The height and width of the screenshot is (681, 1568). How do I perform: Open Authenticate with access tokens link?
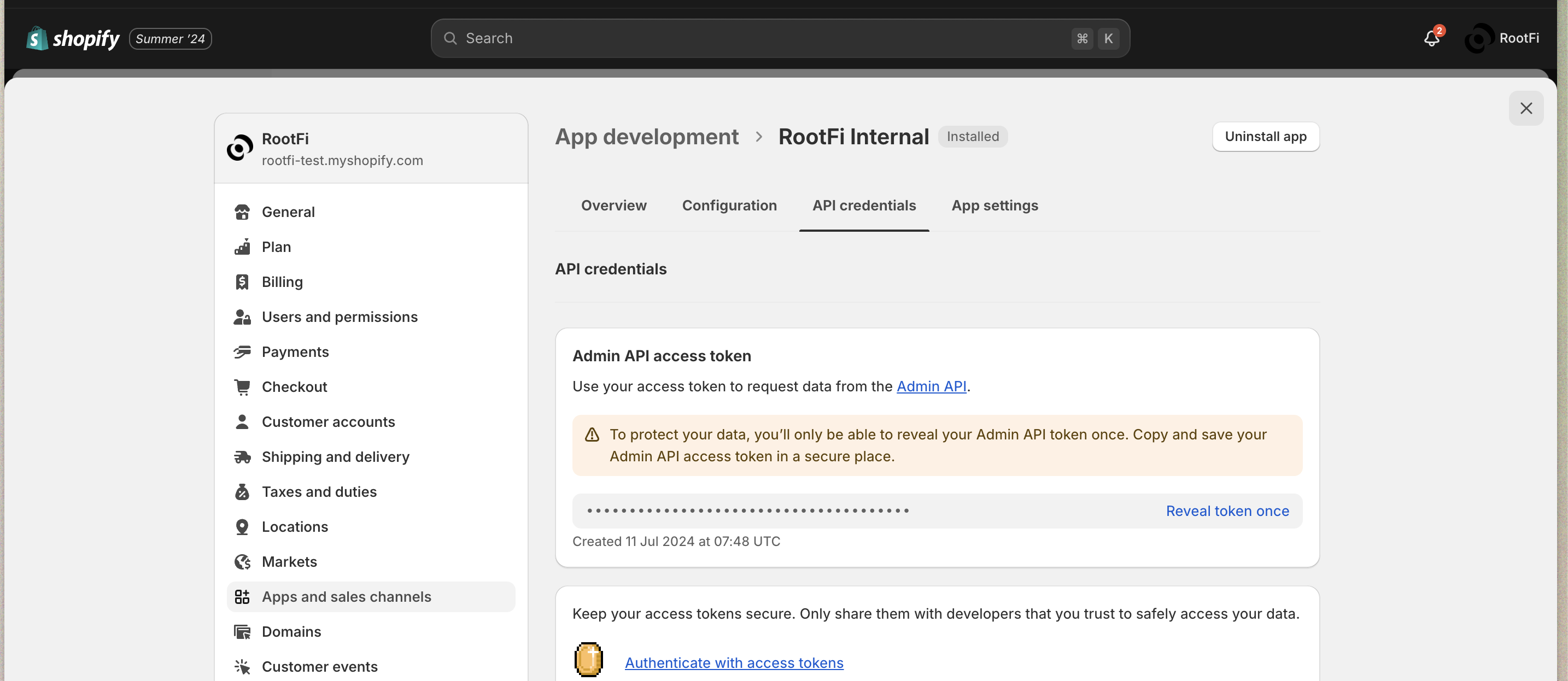(x=734, y=663)
